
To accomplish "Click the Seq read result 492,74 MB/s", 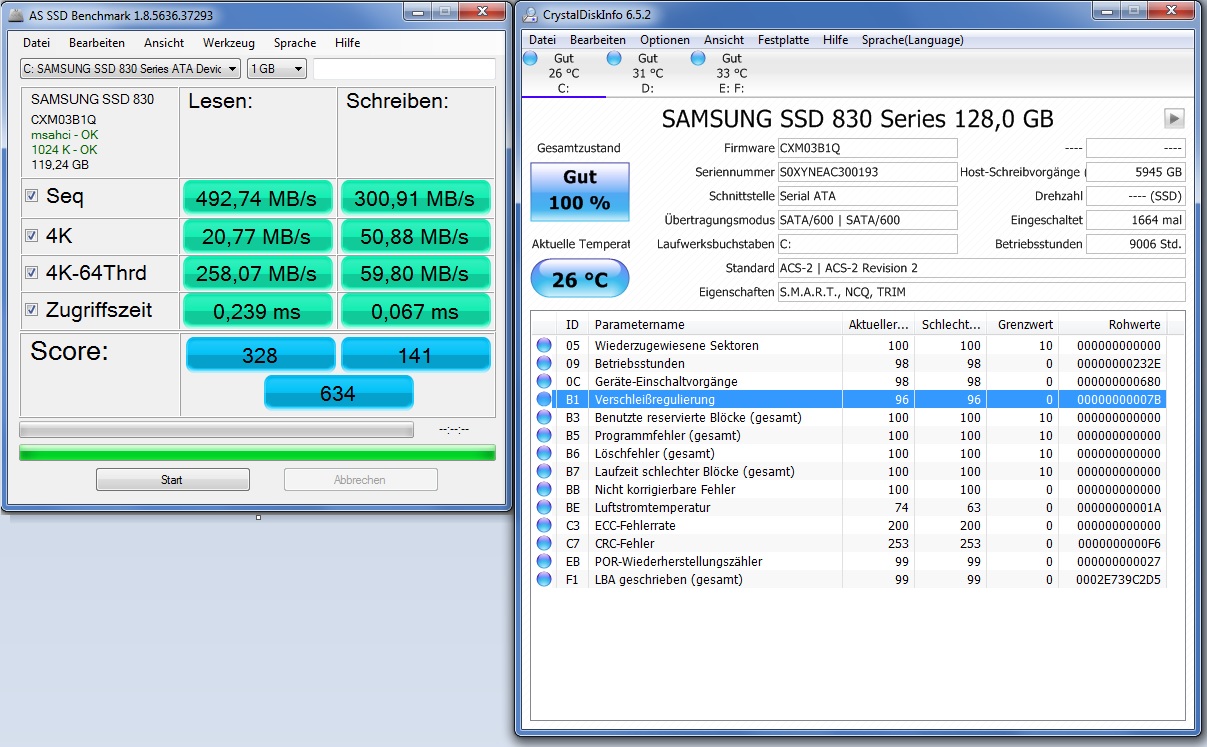I will [x=259, y=198].
